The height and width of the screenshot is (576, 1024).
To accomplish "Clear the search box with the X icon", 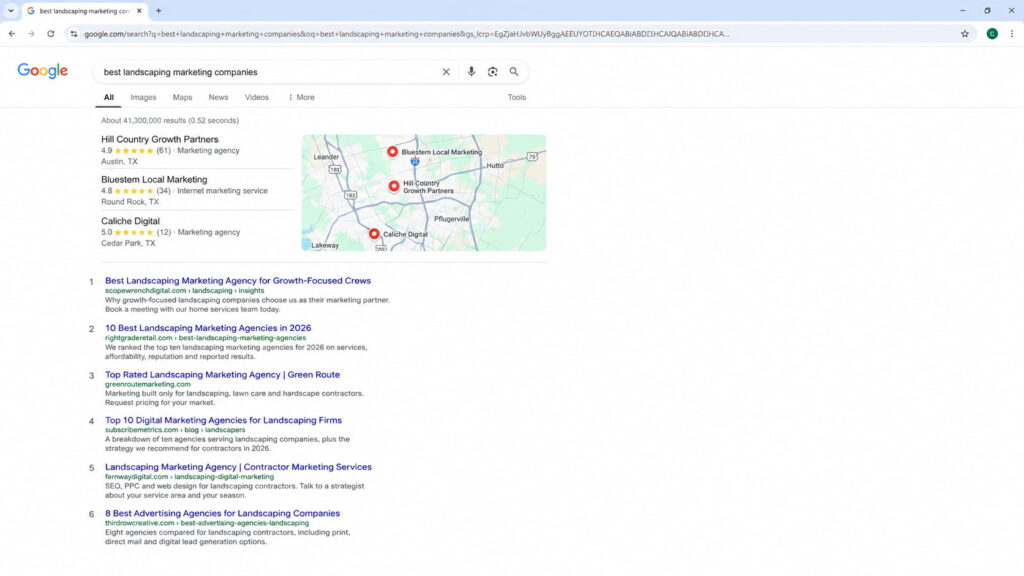I will point(446,72).
